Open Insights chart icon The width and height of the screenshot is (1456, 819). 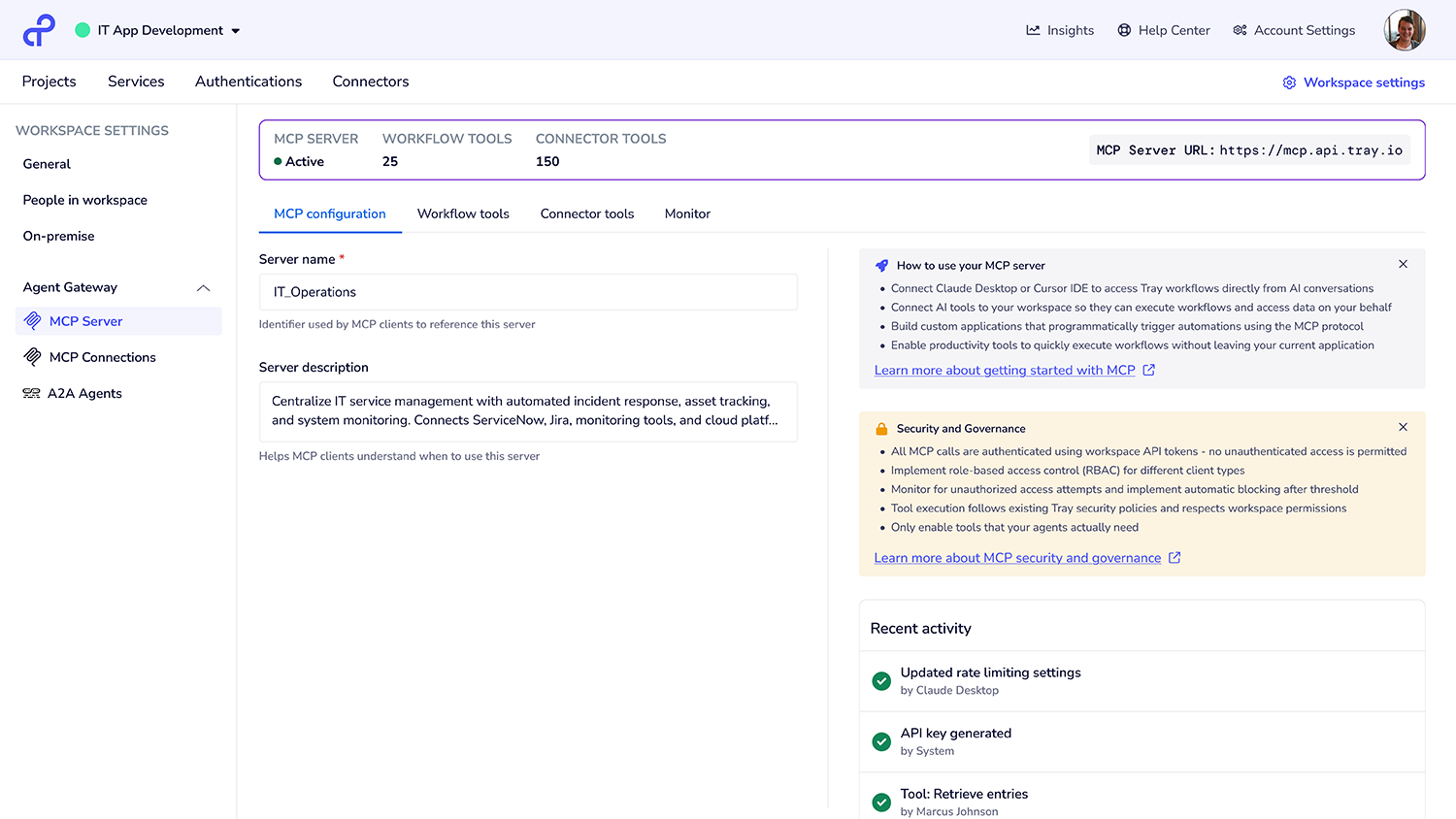tap(1033, 30)
